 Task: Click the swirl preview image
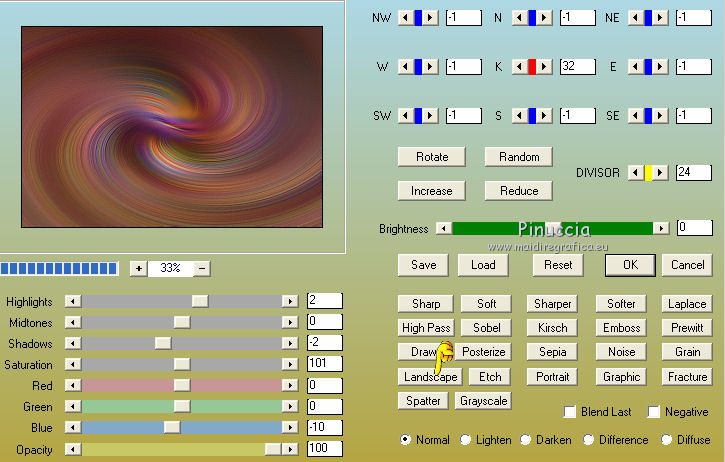click(172, 127)
